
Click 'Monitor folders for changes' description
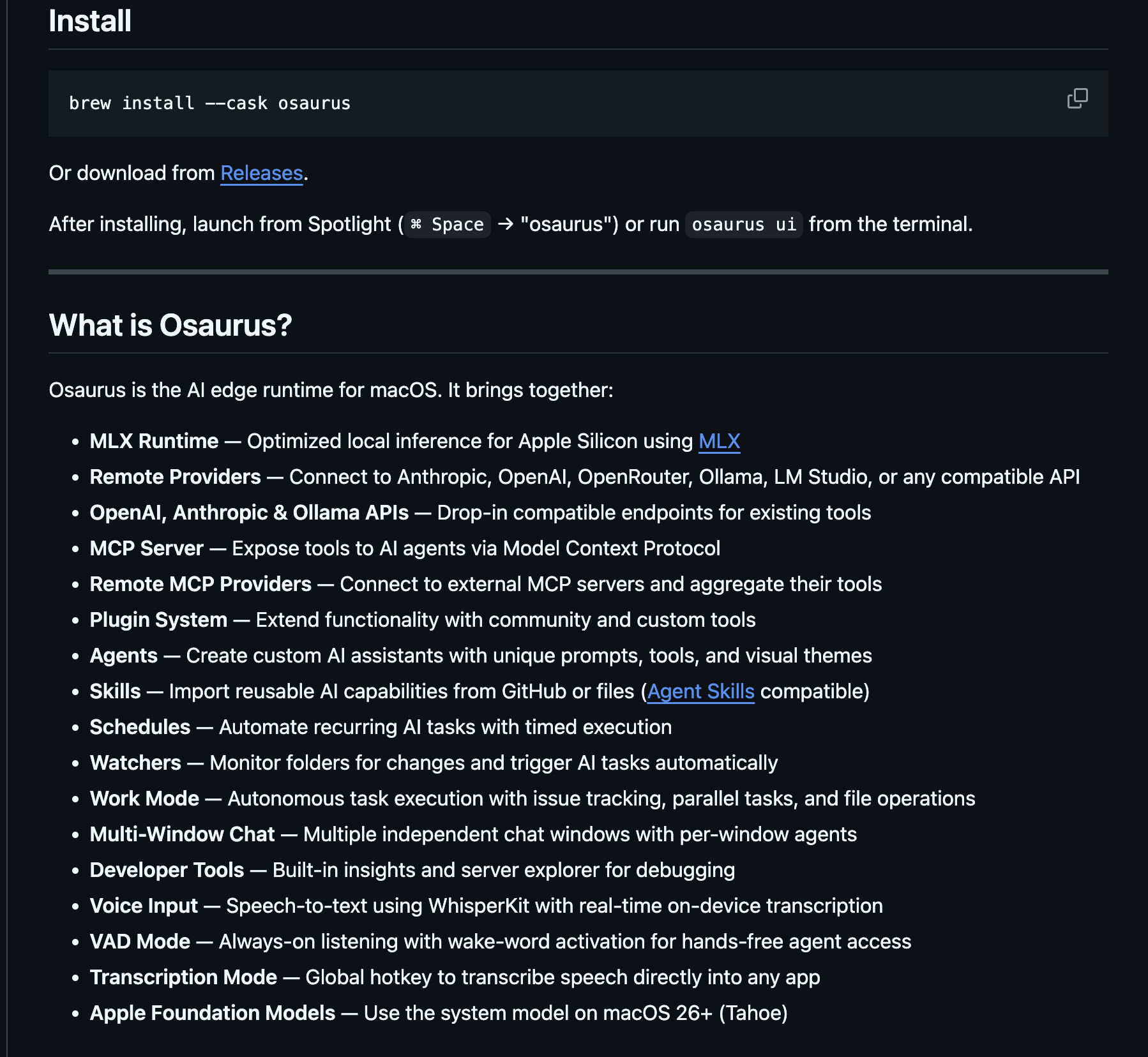pos(494,763)
